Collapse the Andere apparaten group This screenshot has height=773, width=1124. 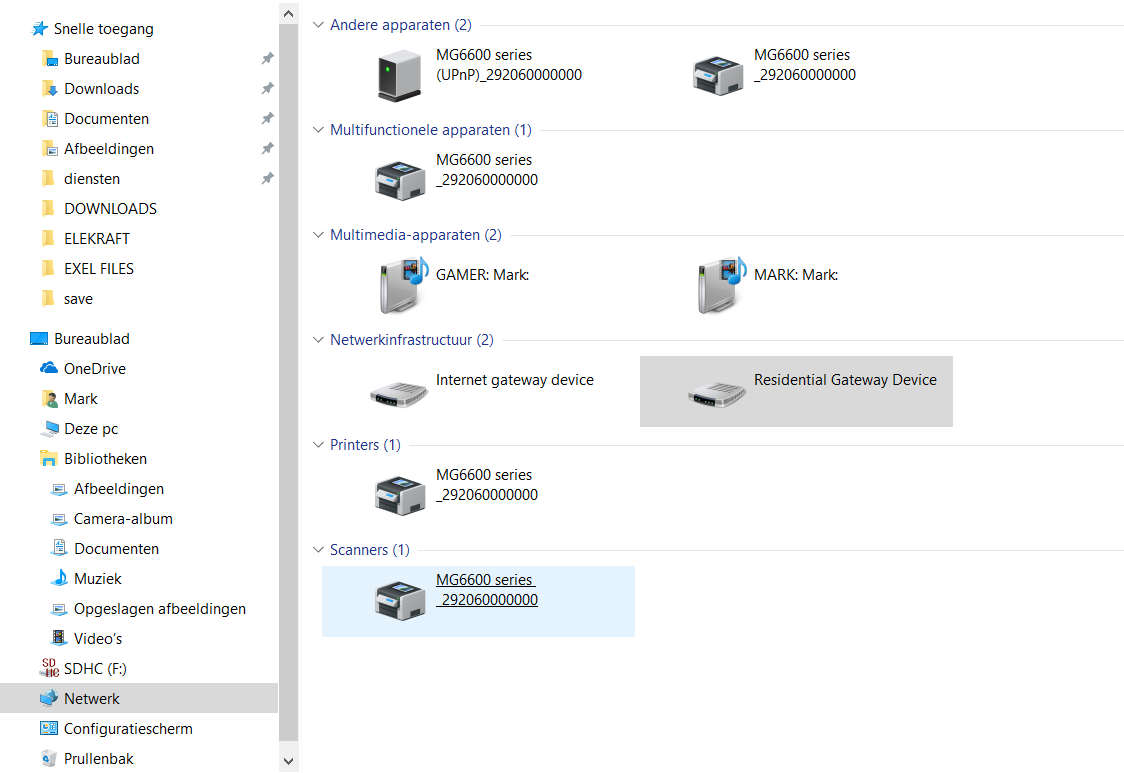click(x=318, y=25)
